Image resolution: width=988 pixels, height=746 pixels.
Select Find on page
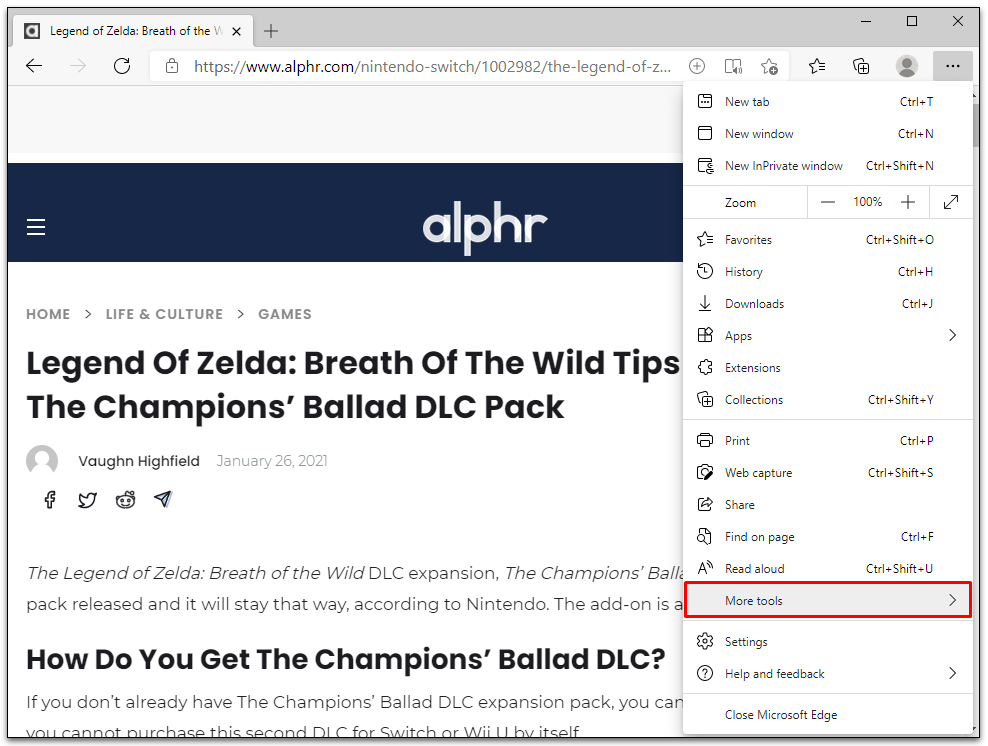click(x=828, y=537)
